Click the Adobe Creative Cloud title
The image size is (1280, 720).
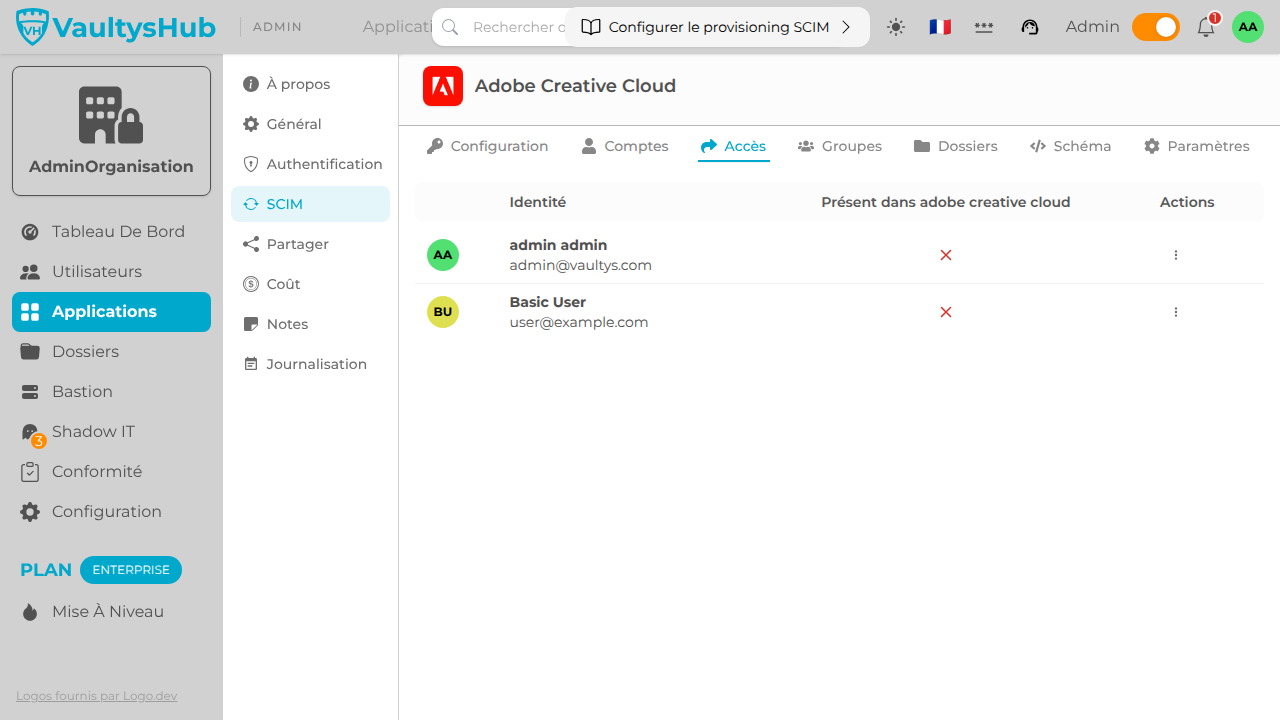coord(576,86)
